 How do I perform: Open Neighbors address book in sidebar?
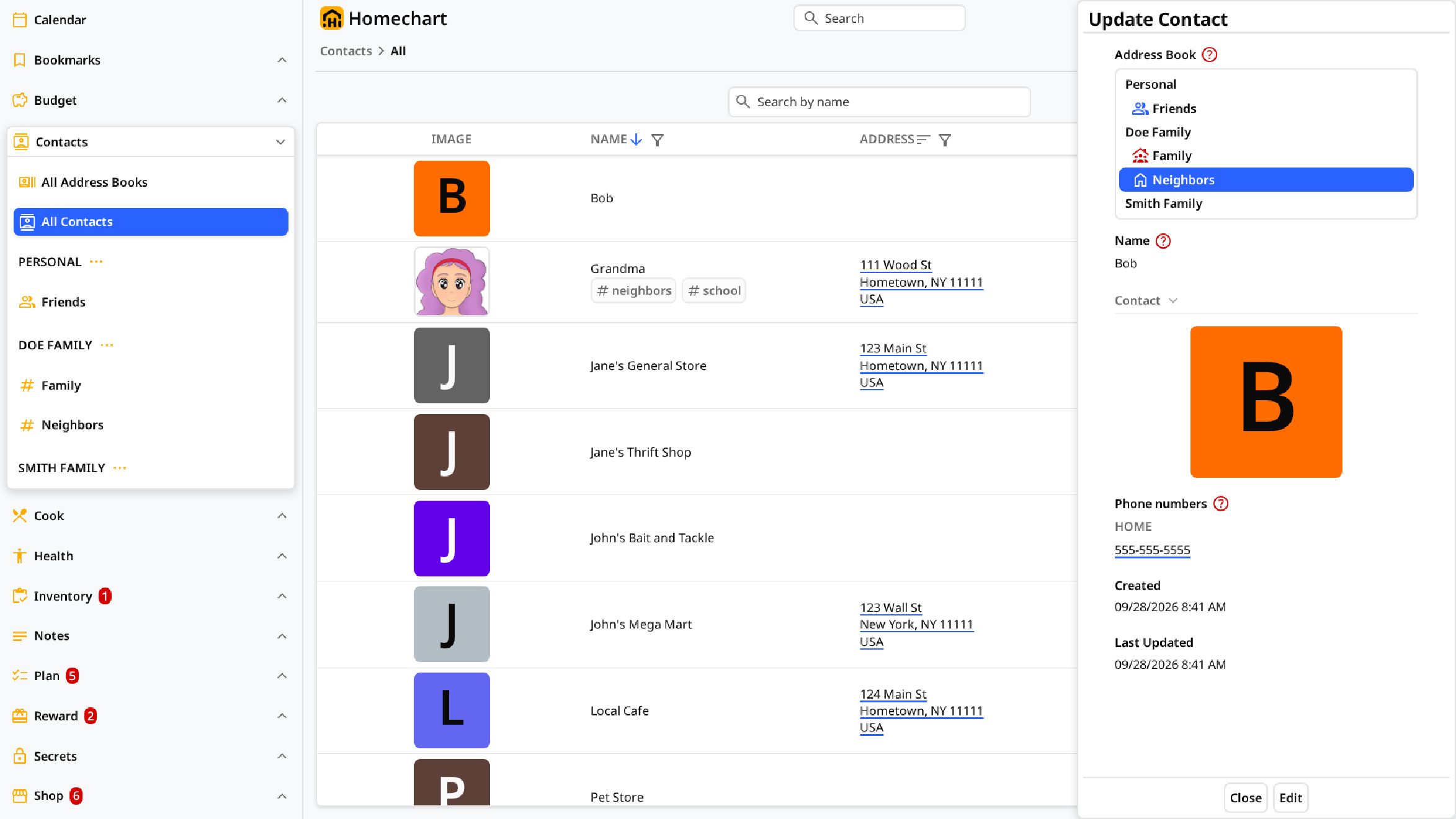pos(151,425)
